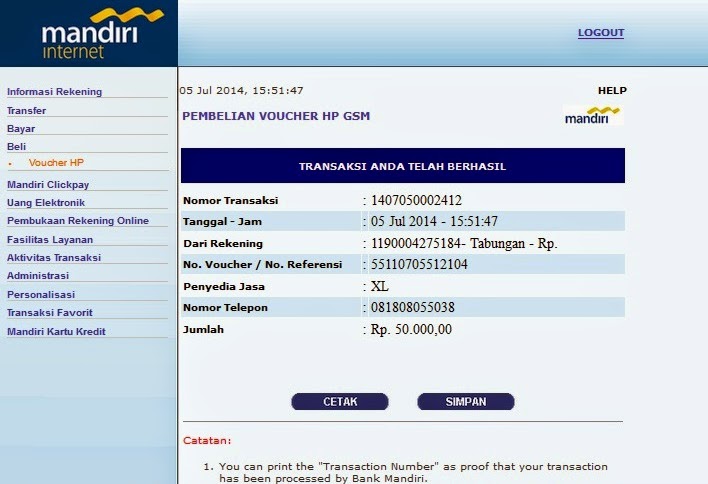Viewport: 708px width, 484px height.
Task: Select Voucher HP submenu item
Action: click(56, 163)
